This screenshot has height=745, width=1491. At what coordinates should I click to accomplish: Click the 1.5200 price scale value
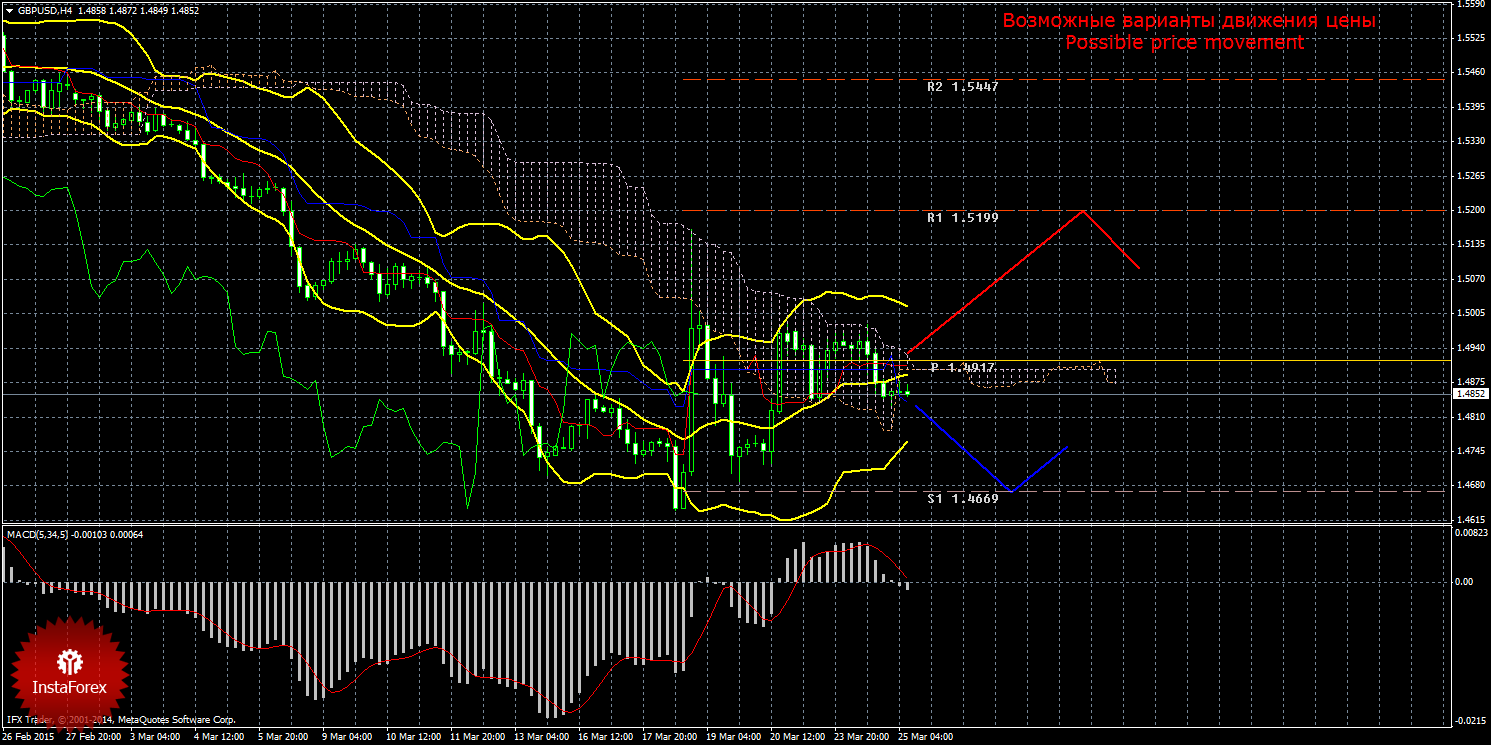[x=1470, y=210]
